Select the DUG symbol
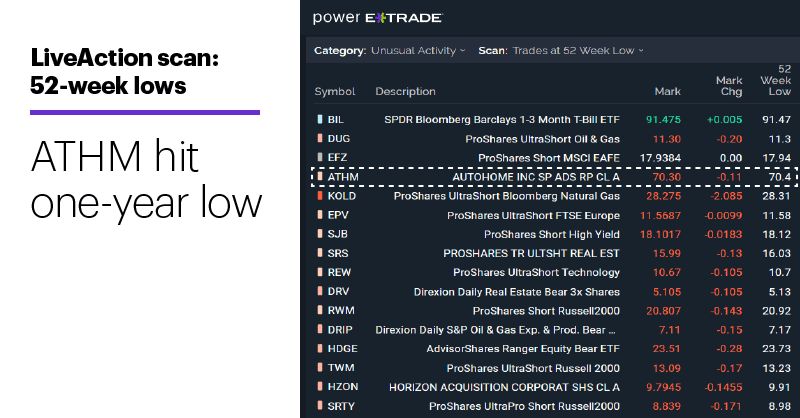Image resolution: width=800 pixels, height=418 pixels. (339, 138)
